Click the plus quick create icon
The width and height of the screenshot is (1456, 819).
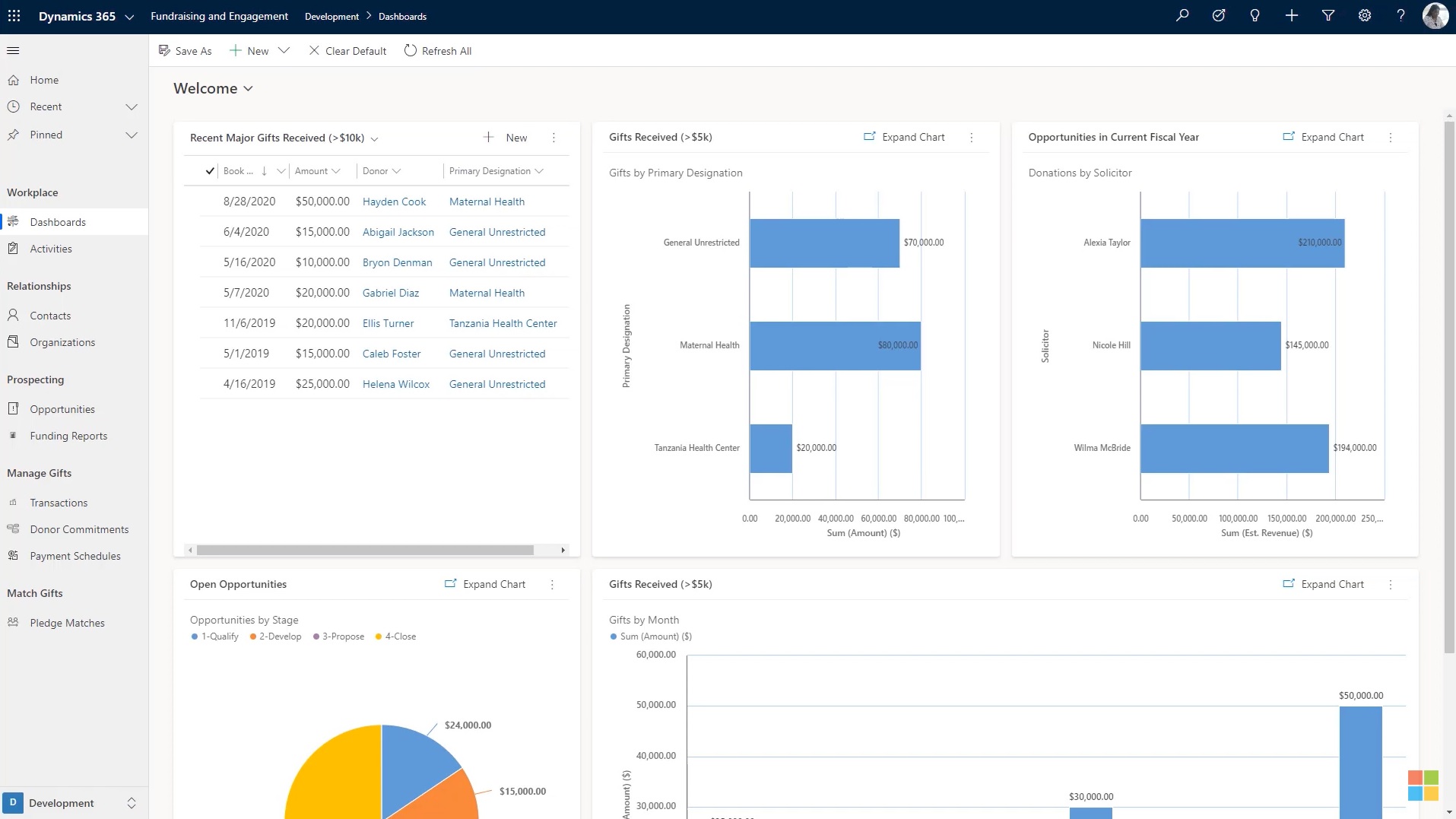coord(1292,16)
